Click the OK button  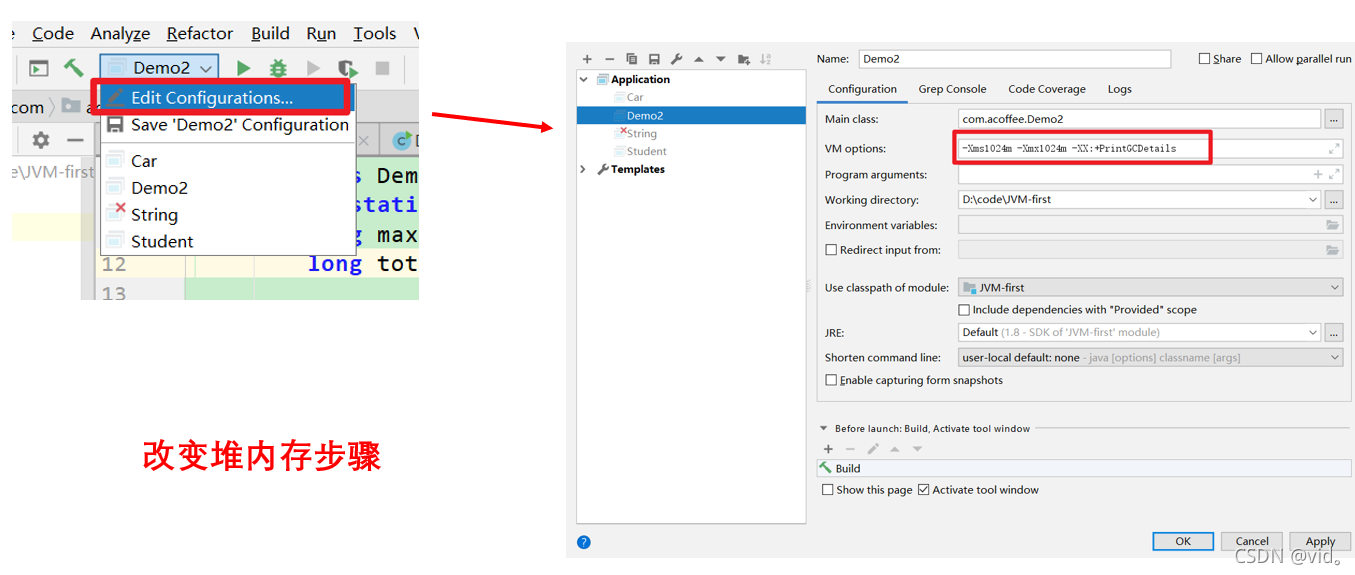click(1183, 541)
